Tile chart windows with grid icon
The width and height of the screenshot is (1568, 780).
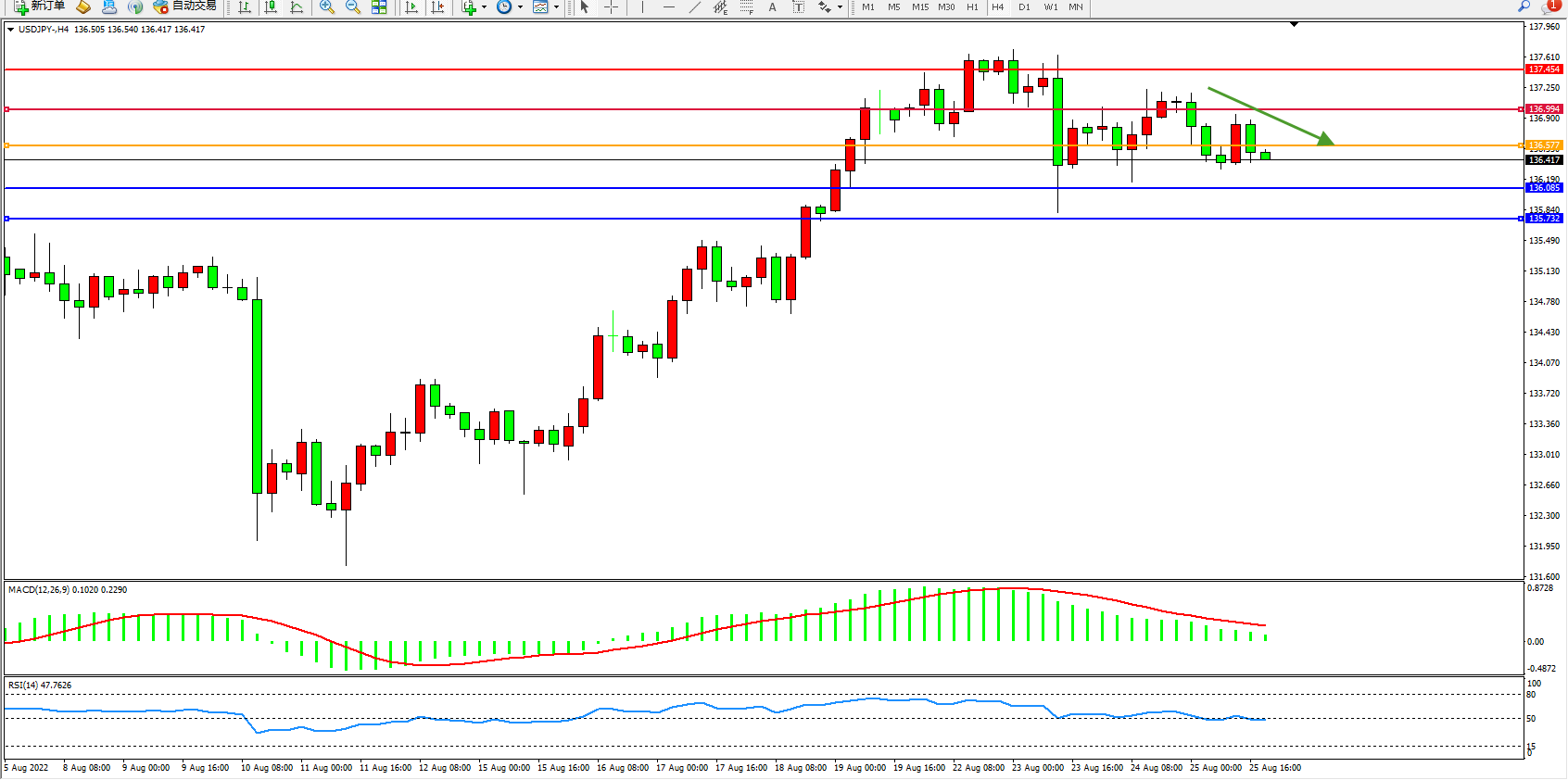pyautogui.click(x=379, y=7)
